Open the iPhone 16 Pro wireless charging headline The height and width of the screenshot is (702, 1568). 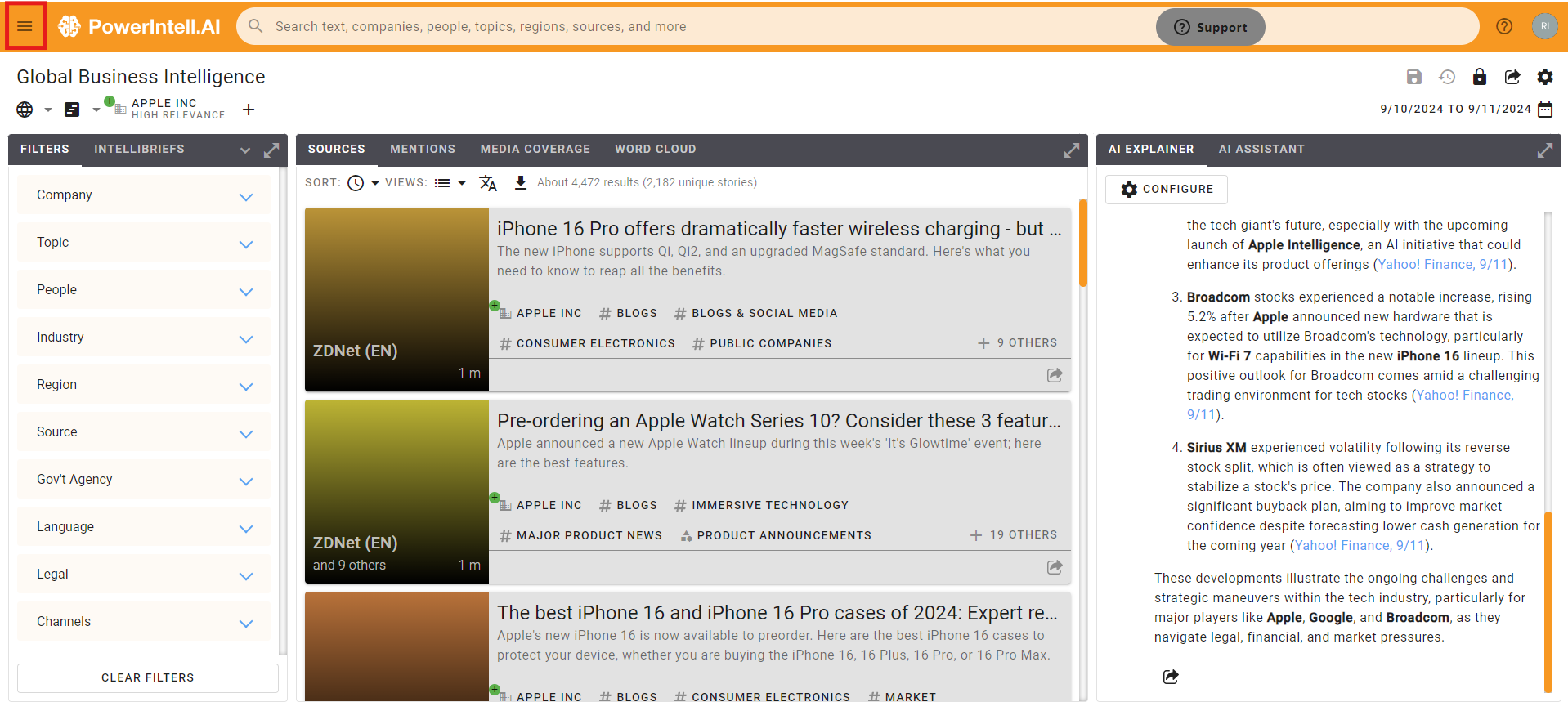(779, 229)
